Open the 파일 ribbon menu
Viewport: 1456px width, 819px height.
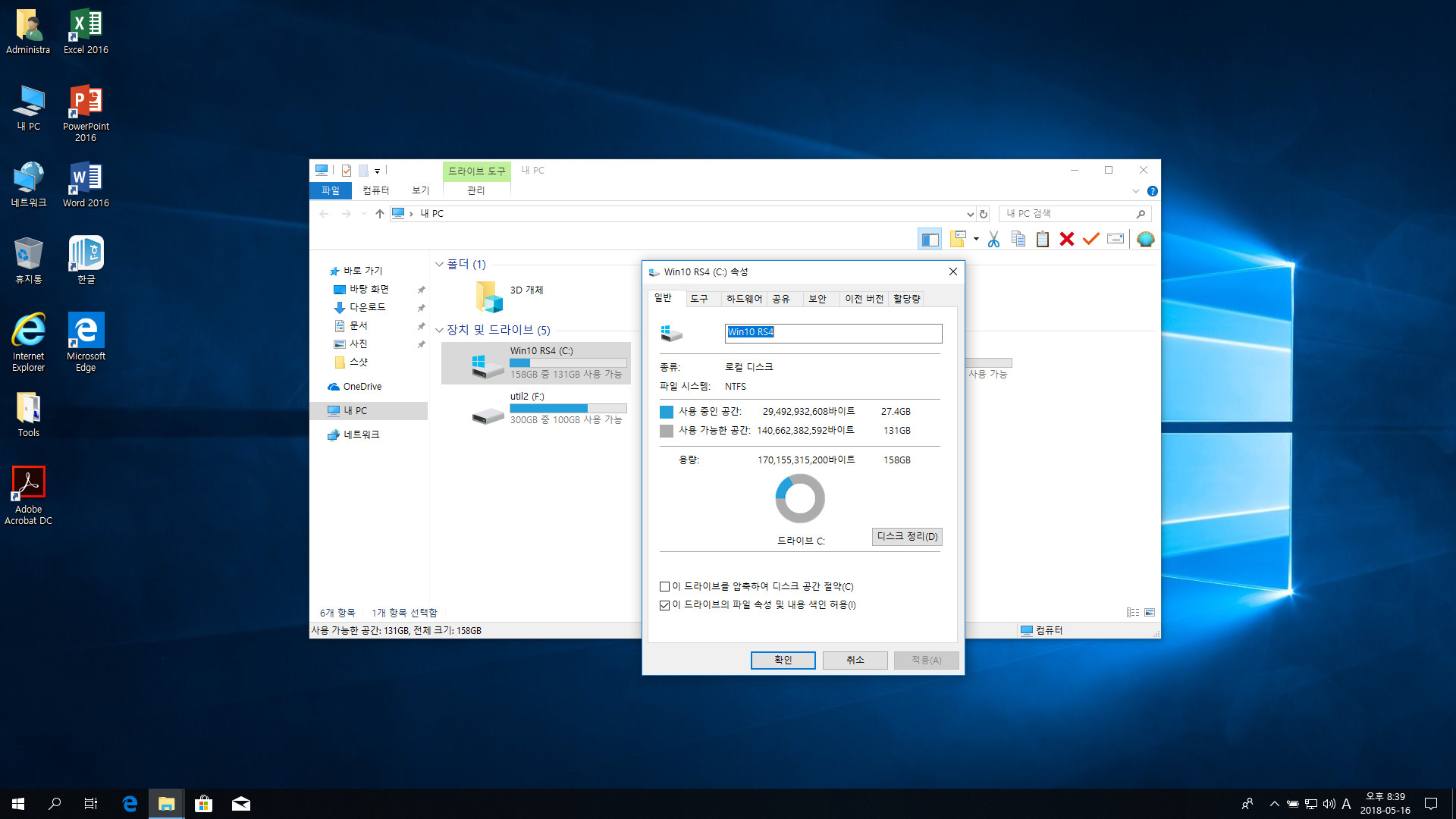331,190
